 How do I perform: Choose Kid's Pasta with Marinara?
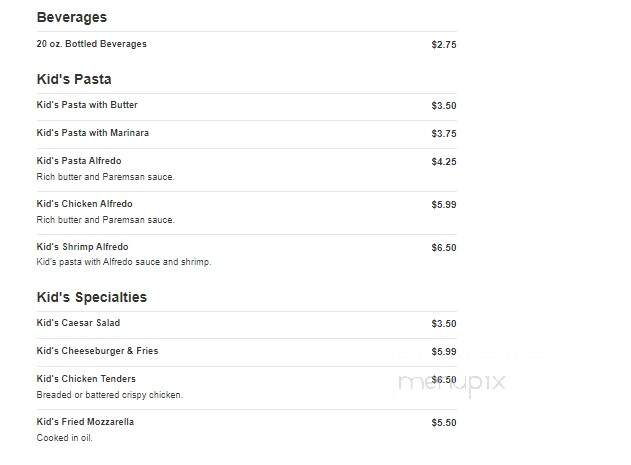(x=93, y=133)
